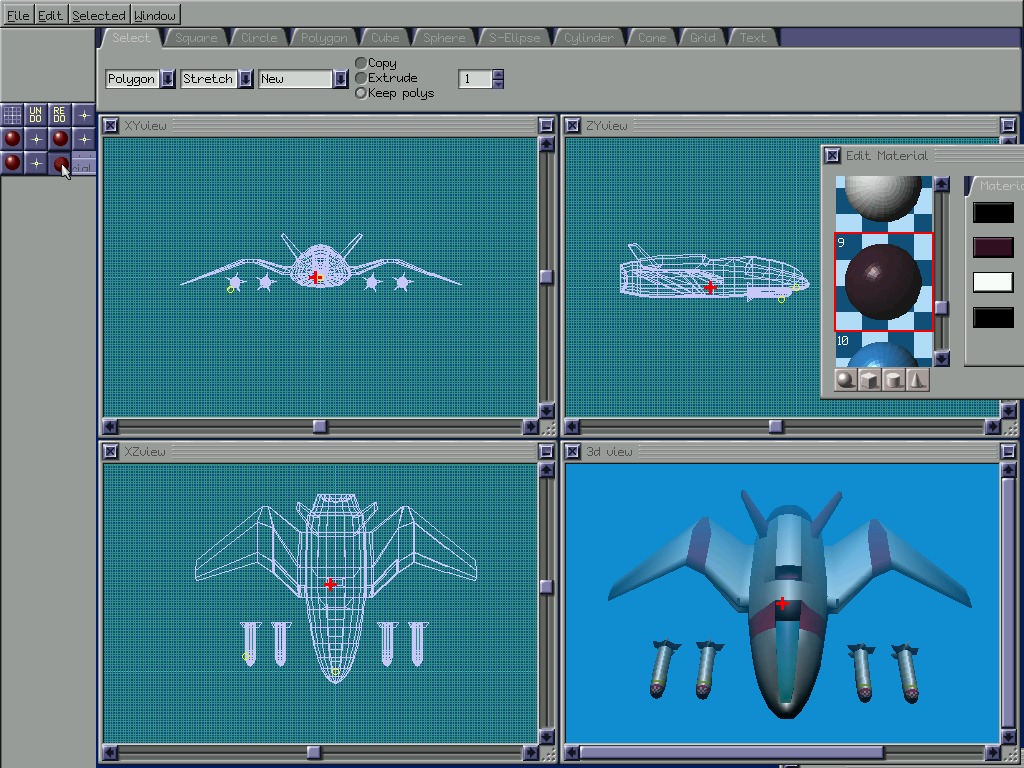The width and height of the screenshot is (1024, 768).
Task: Click the REDO button in toolbox
Action: [x=60, y=115]
